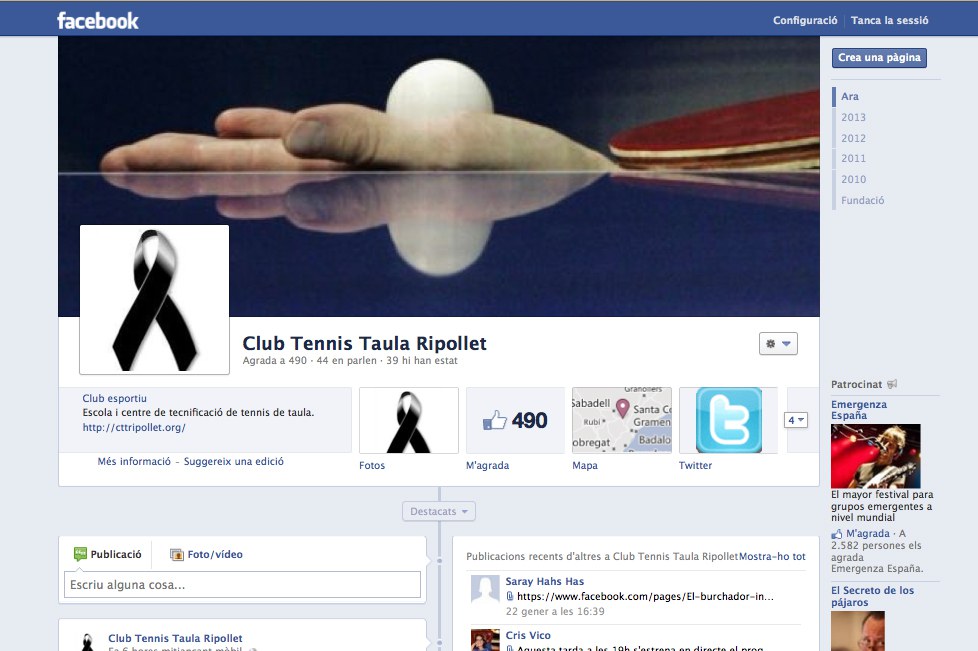Expand more app tiles with 4 dropdown
This screenshot has width=978, height=651.
[795, 420]
